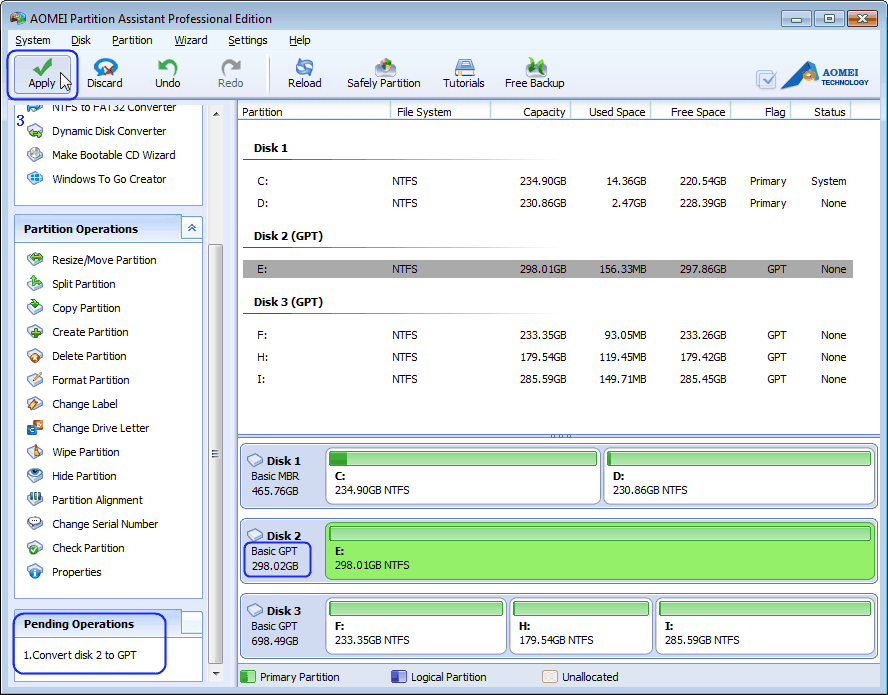Screen dimensions: 888x695
Task: Click the Discard button
Action: pos(105,70)
